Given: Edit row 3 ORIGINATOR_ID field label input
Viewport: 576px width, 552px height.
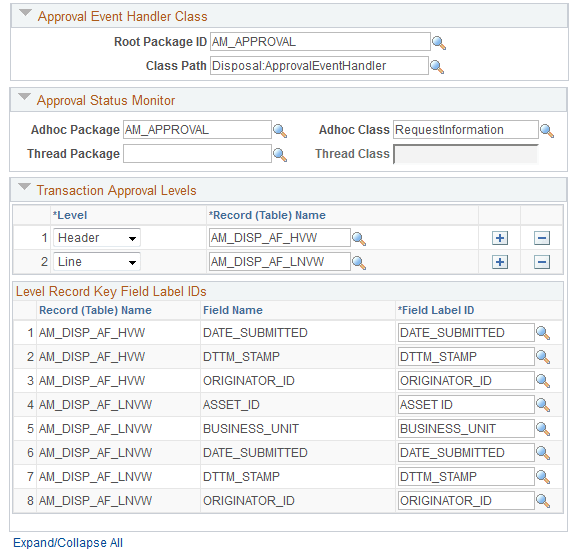Looking at the screenshot, I should click(x=466, y=380).
